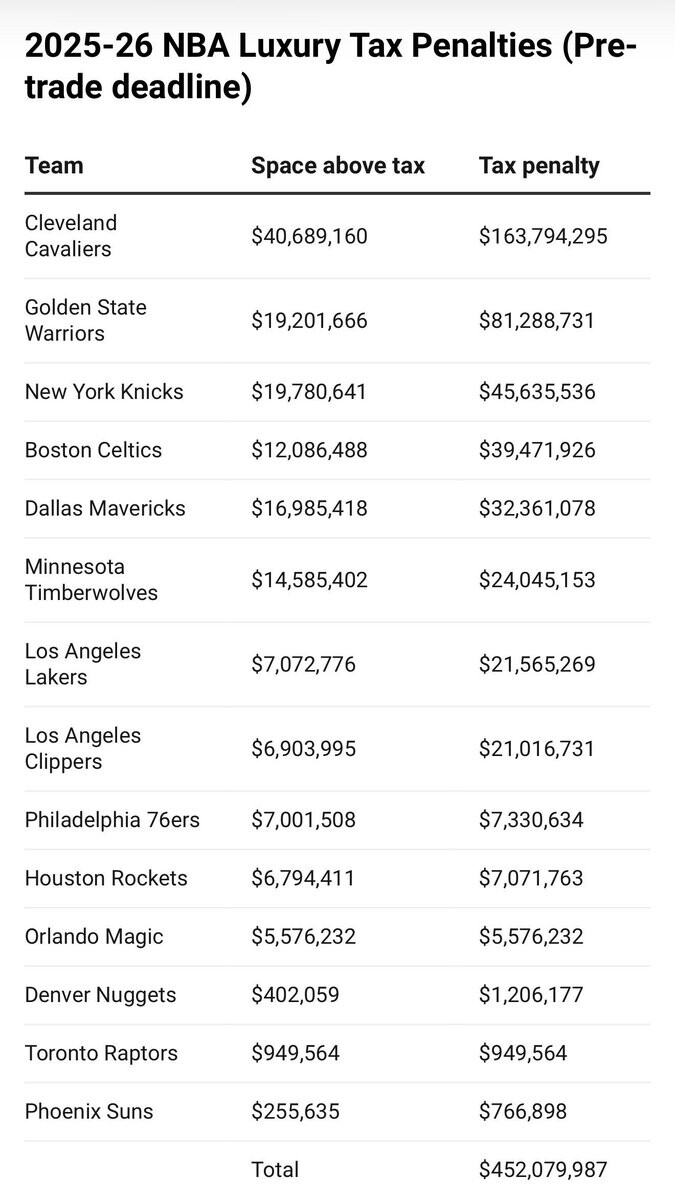Click the Space above tax column header
This screenshot has height=1200, width=675.
tap(338, 166)
